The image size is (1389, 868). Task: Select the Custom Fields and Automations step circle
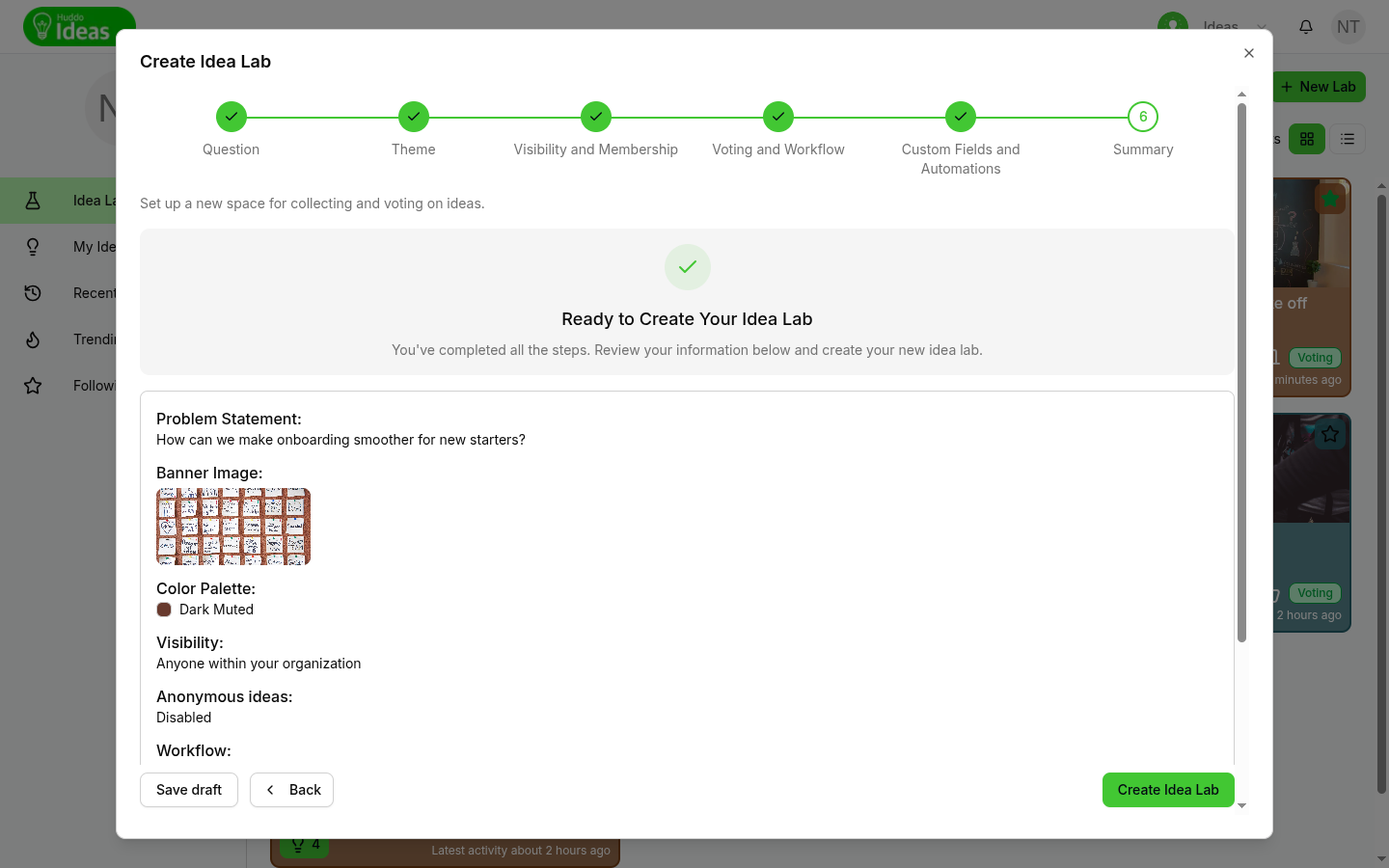click(961, 117)
